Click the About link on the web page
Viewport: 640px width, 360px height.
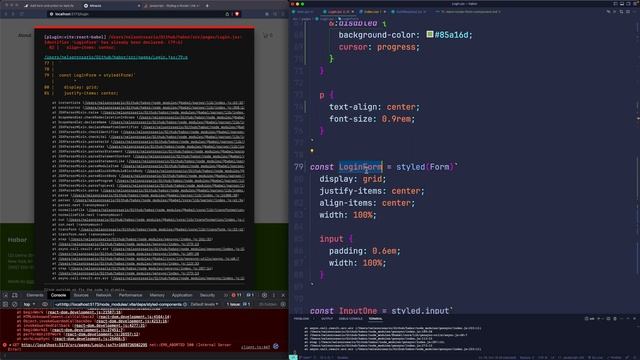click(x=24, y=36)
